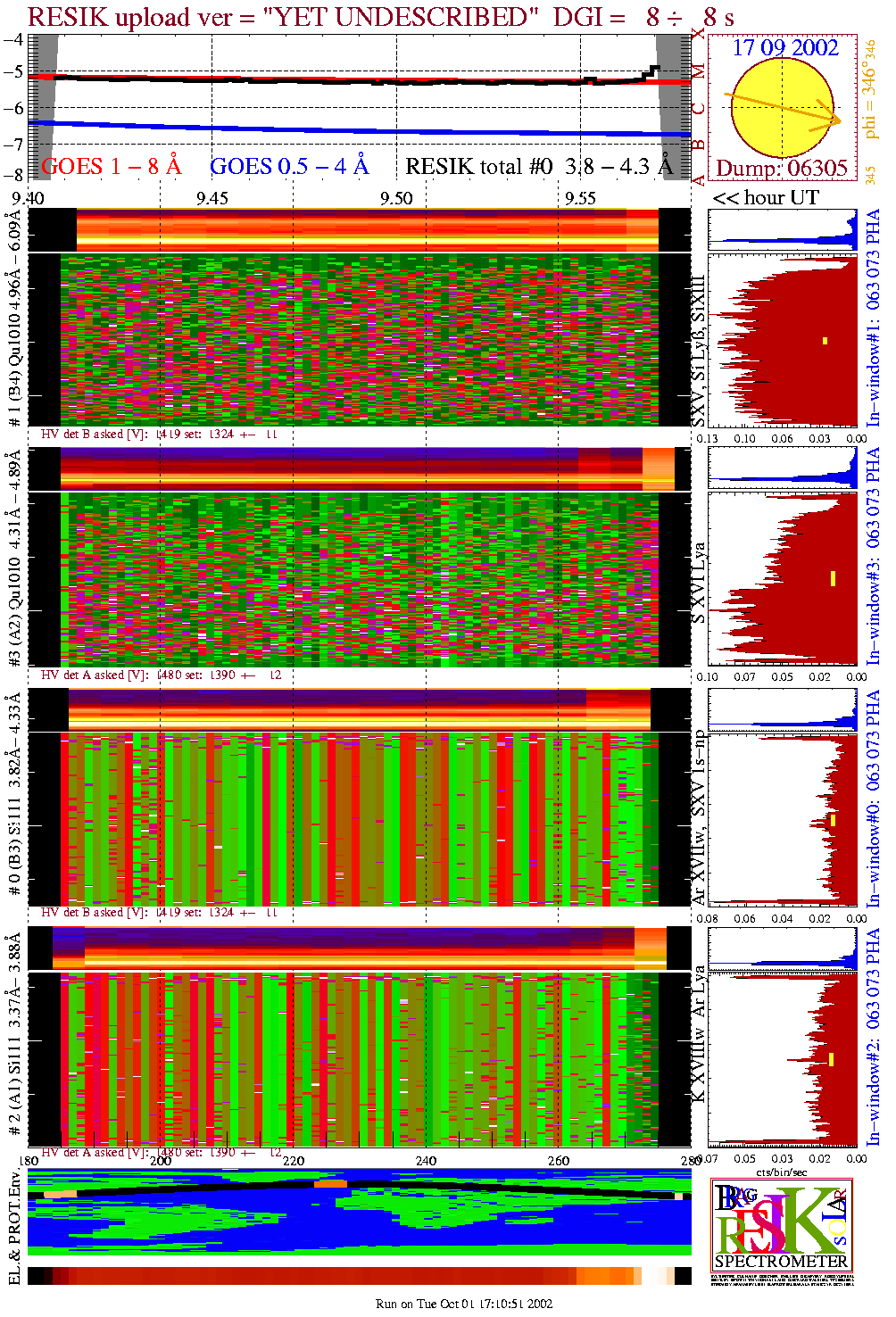Click the orange segment in the environment panel

329,1184
